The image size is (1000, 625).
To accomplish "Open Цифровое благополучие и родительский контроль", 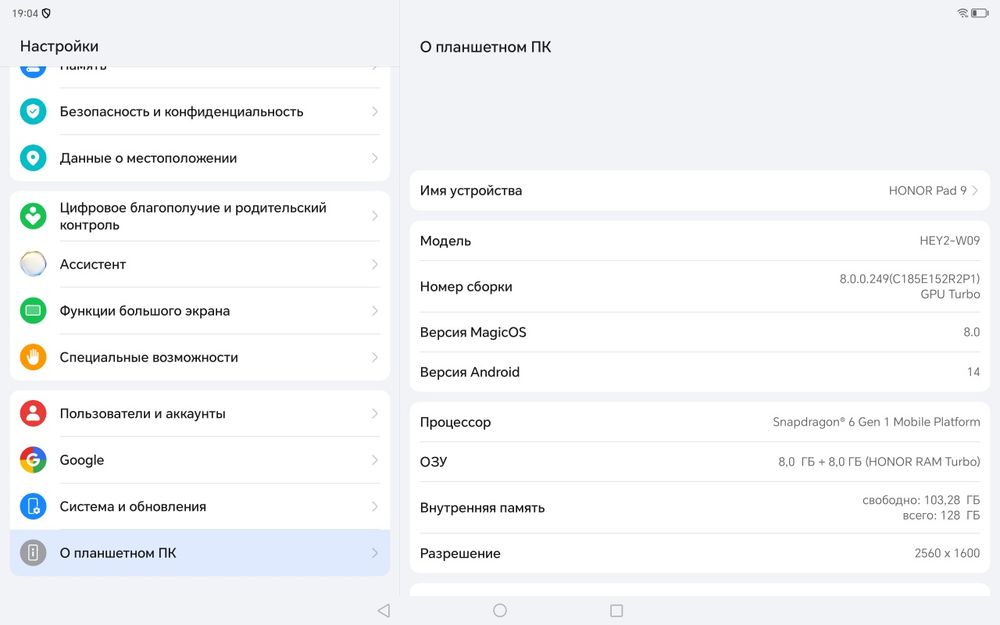I will pos(200,216).
